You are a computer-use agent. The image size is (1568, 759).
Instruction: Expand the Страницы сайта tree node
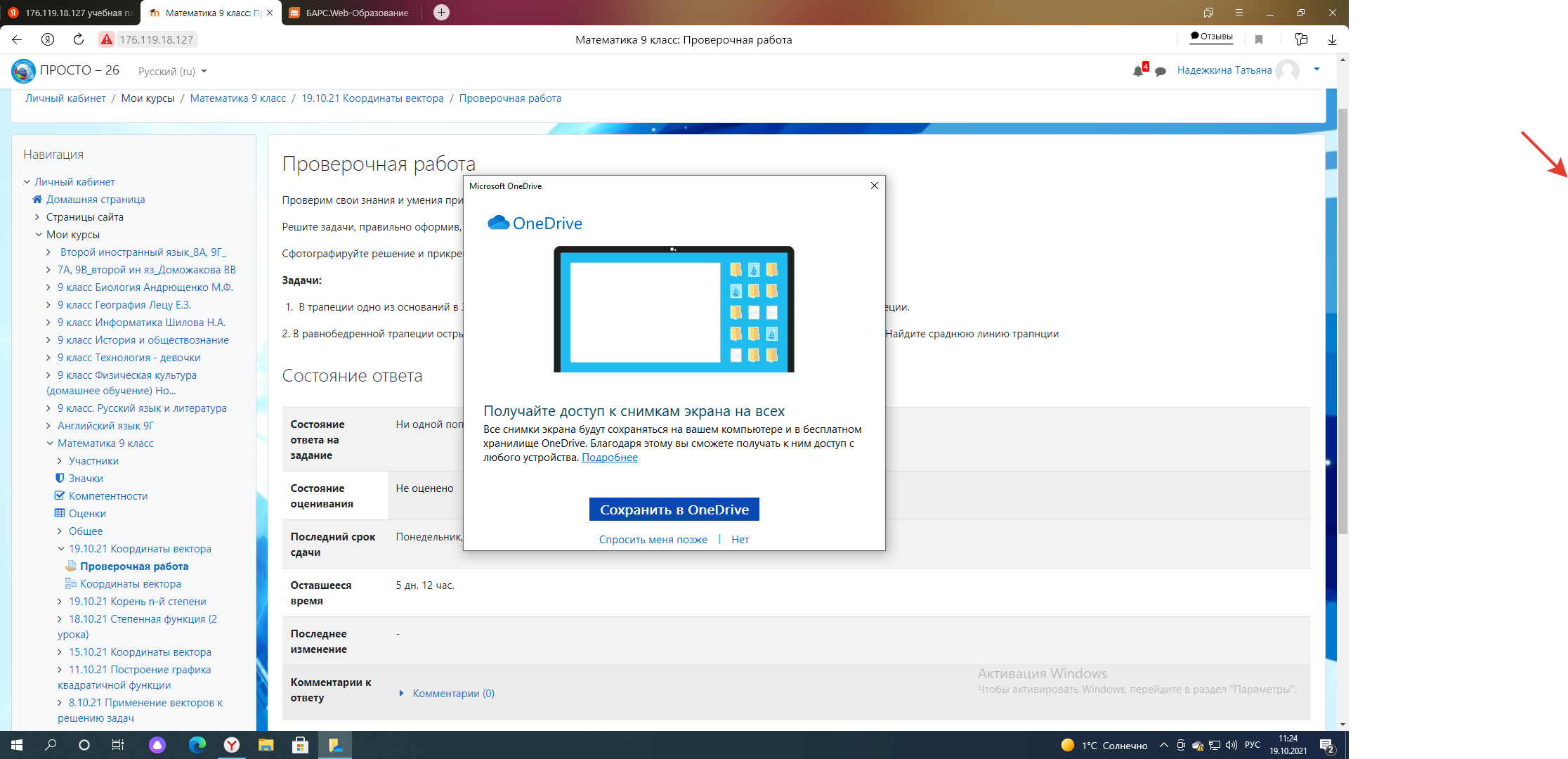[38, 217]
